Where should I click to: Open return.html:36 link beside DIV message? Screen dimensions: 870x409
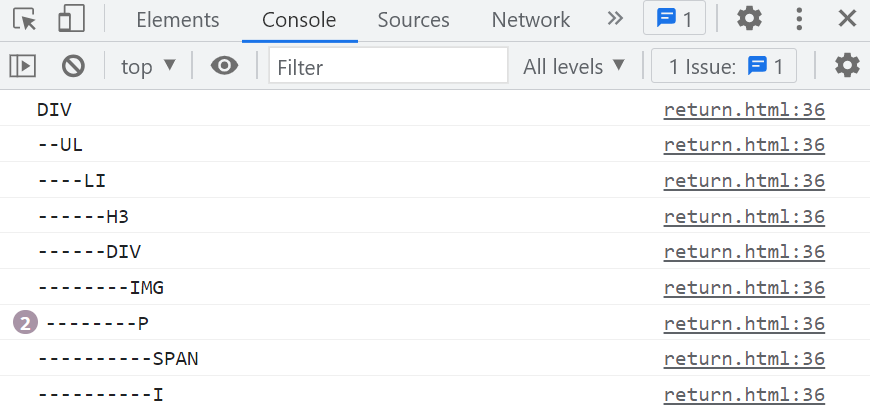pos(744,110)
